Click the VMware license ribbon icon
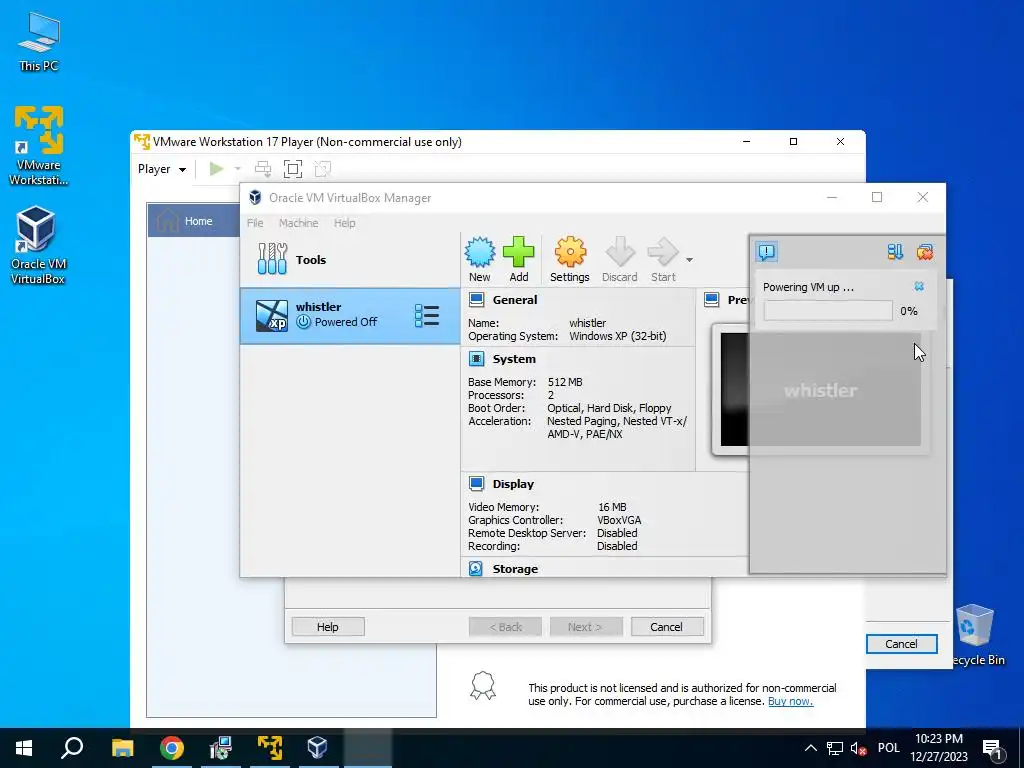 (483, 686)
